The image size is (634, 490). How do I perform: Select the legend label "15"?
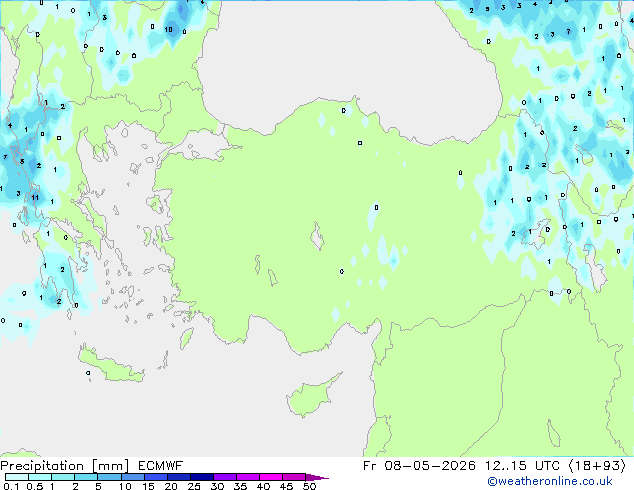148,486
